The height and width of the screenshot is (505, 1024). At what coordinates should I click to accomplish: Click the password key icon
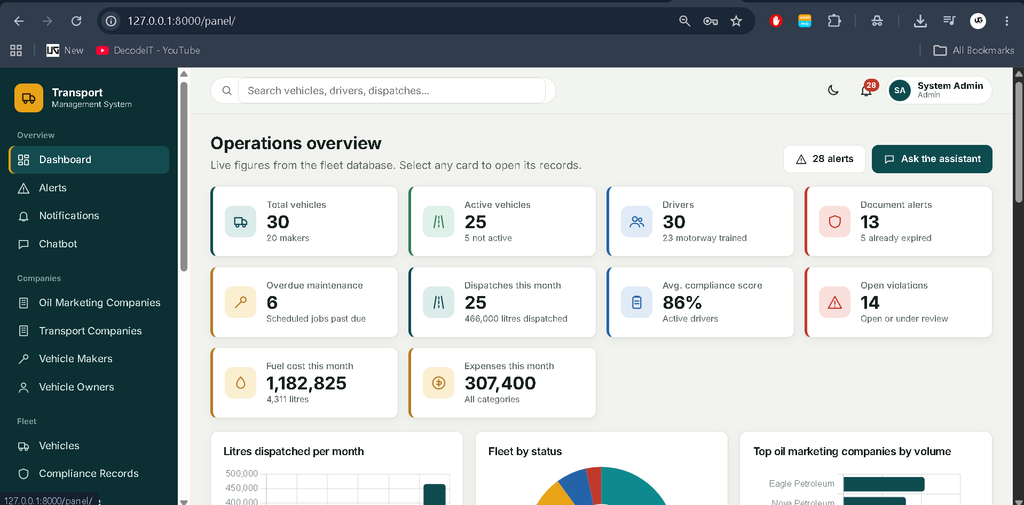coord(711,21)
